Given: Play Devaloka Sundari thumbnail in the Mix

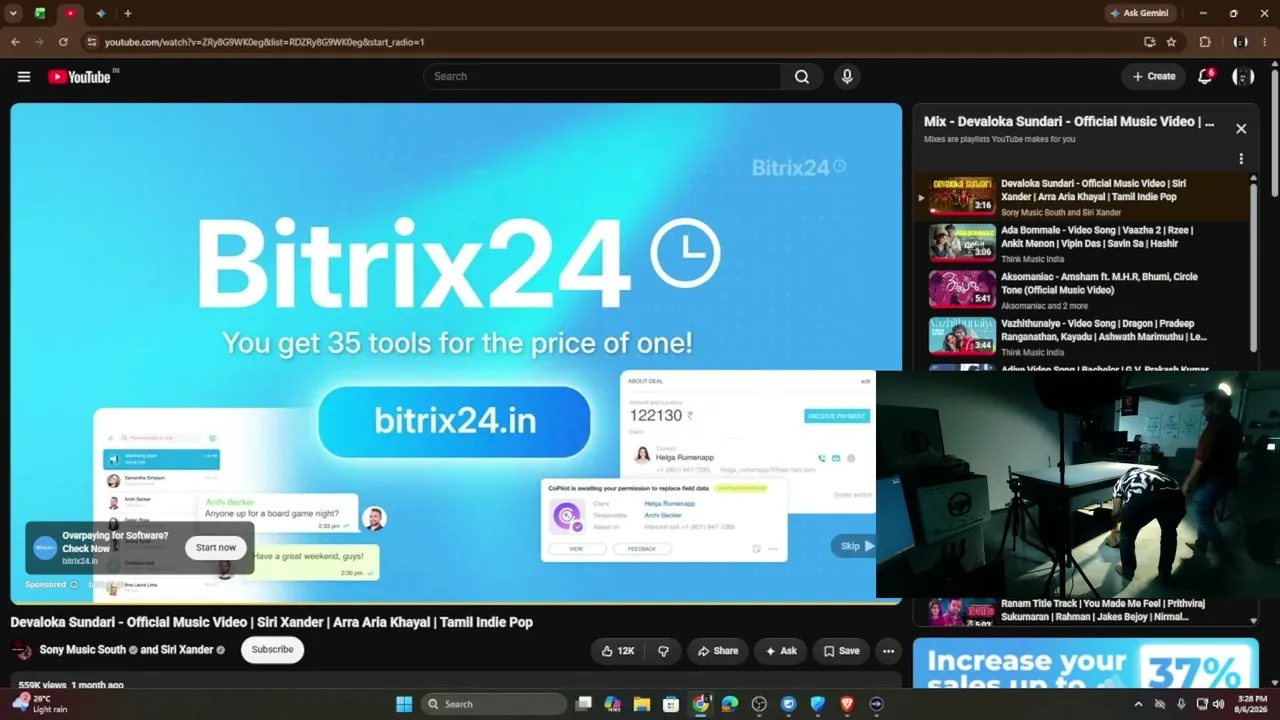Looking at the screenshot, I should pos(962,196).
